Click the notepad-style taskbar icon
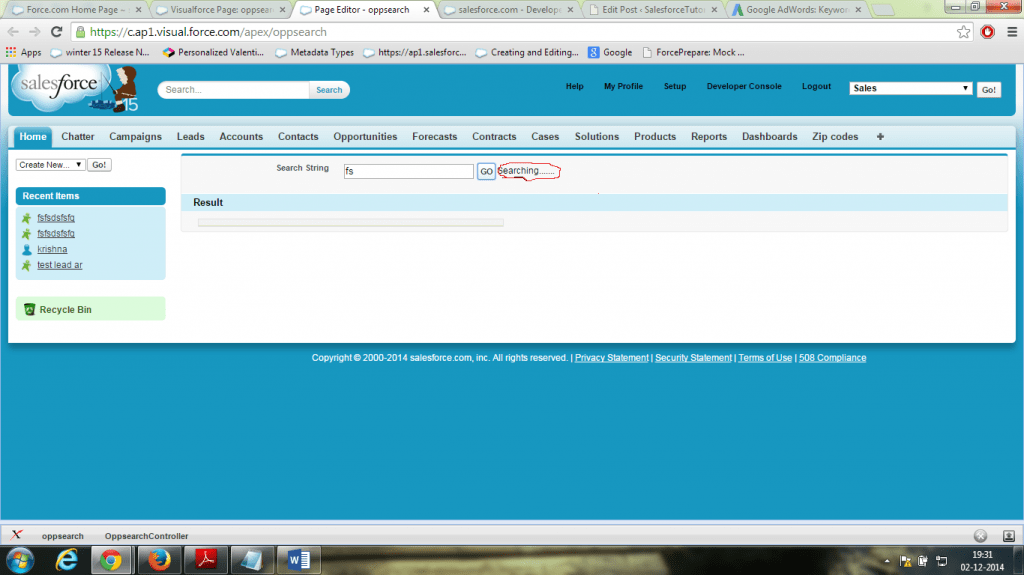Screen dimensions: 1024x575 pos(251,560)
